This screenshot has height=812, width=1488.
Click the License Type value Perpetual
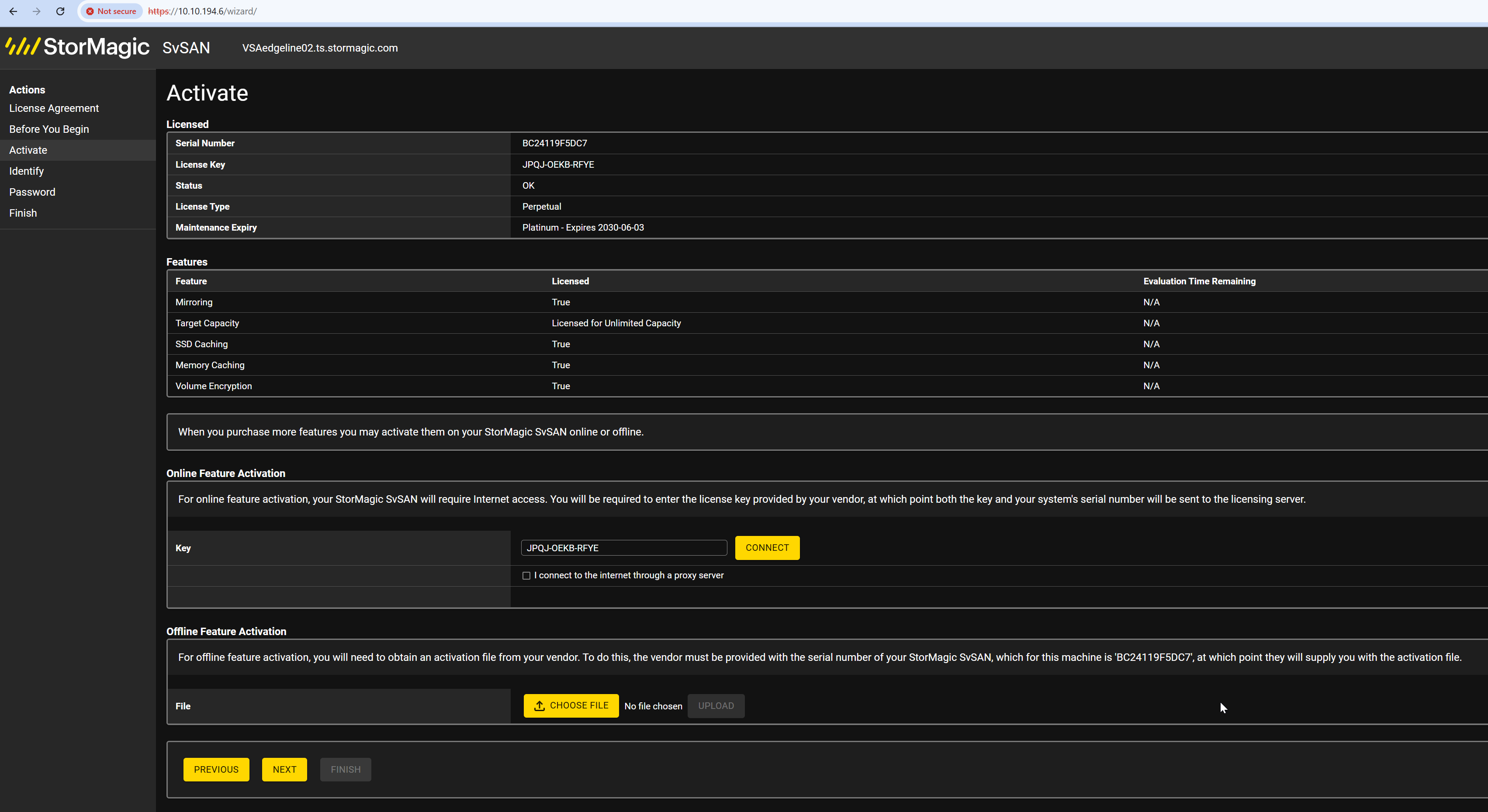pyautogui.click(x=542, y=207)
